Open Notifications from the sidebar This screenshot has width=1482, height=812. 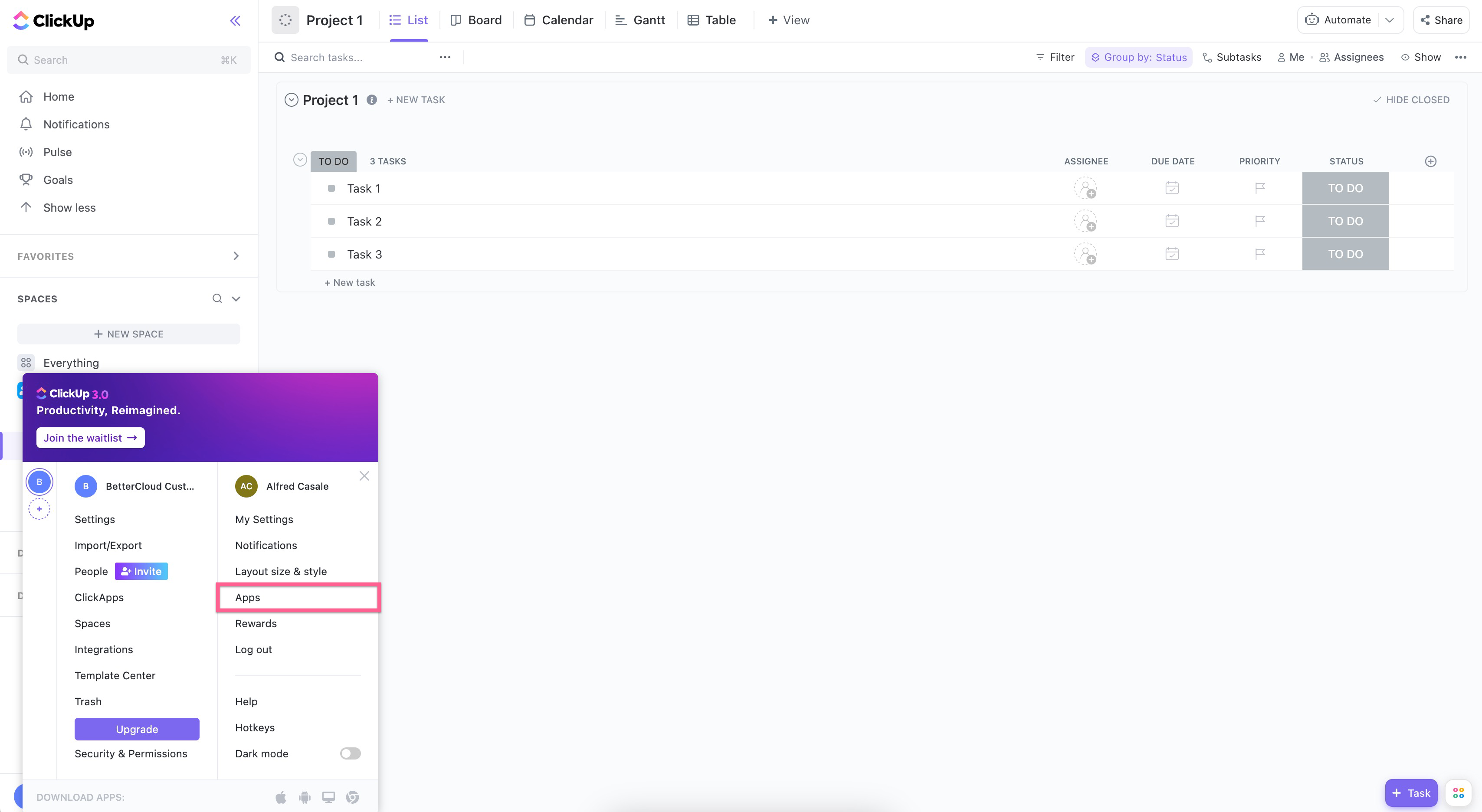tap(76, 124)
